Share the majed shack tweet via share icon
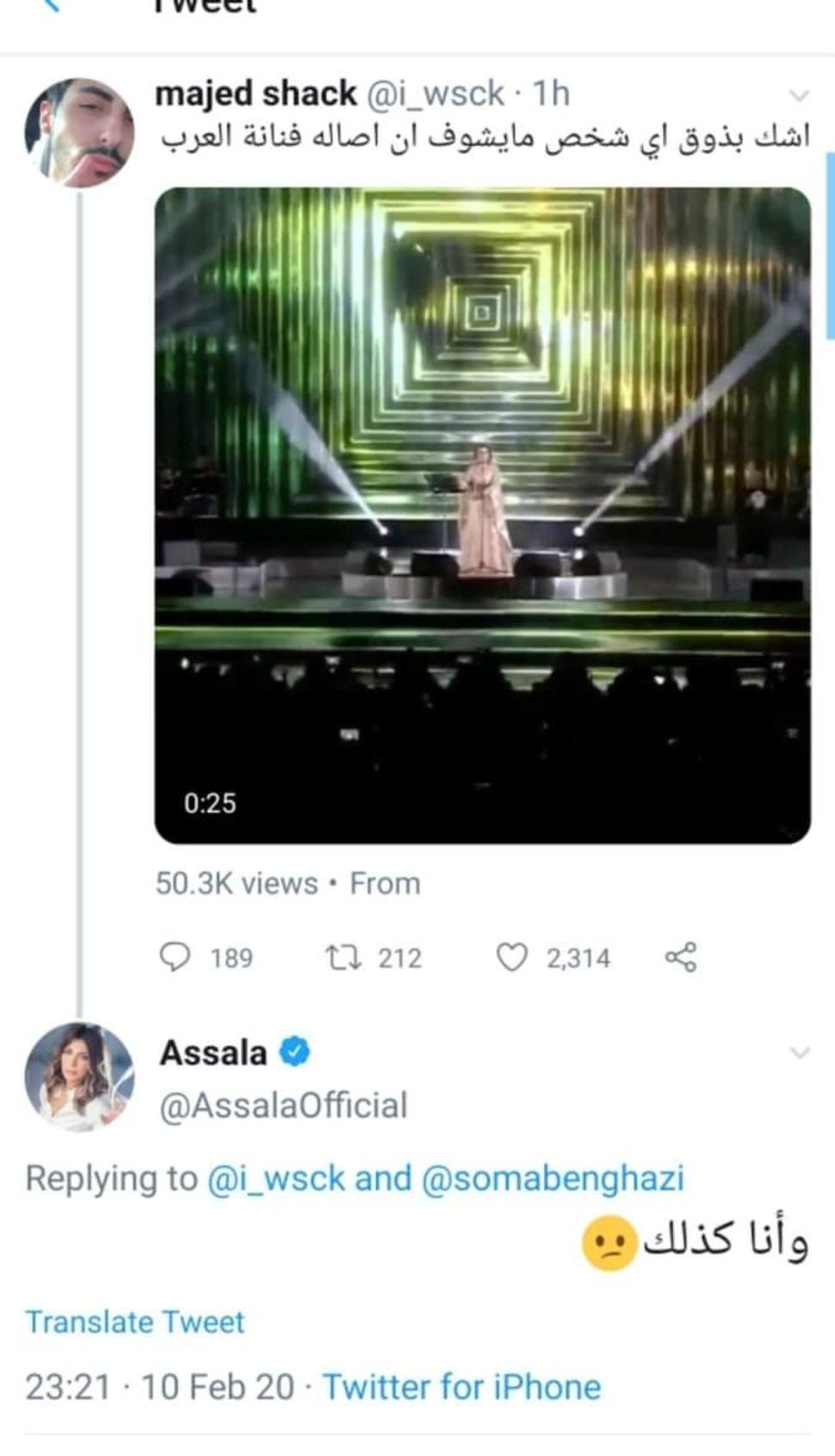The image size is (835, 1456). 680,957
